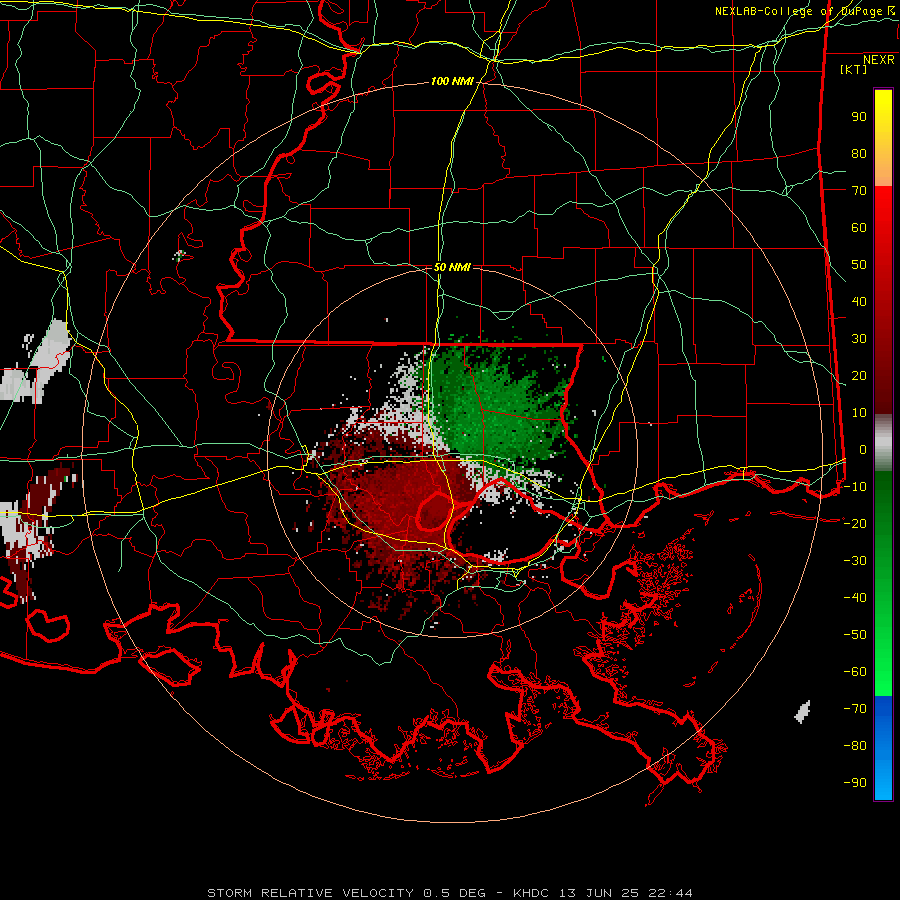The width and height of the screenshot is (900, 900).
Task: Click the 50 NMI range ring label
Action: click(452, 267)
